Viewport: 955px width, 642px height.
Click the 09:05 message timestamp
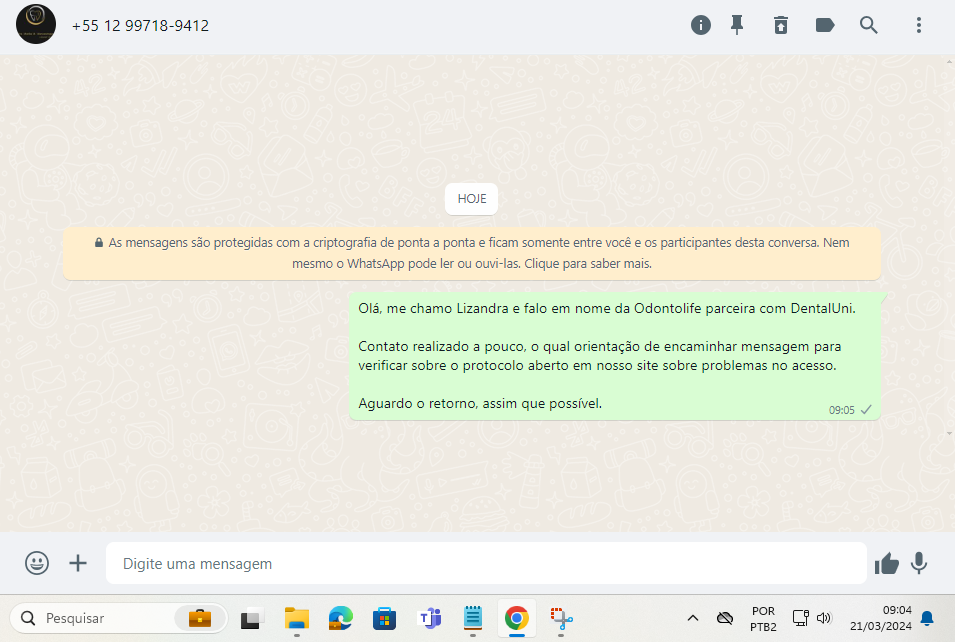[842, 410]
